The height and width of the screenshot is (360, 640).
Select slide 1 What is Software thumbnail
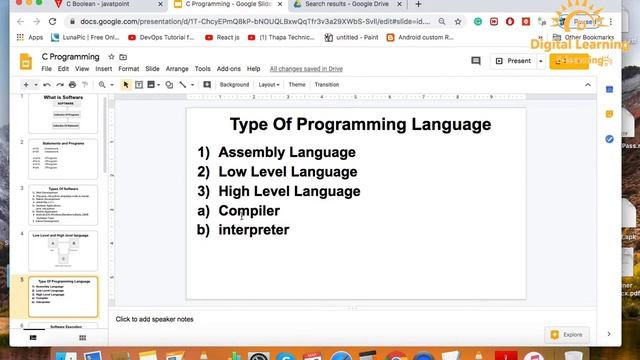(x=63, y=113)
